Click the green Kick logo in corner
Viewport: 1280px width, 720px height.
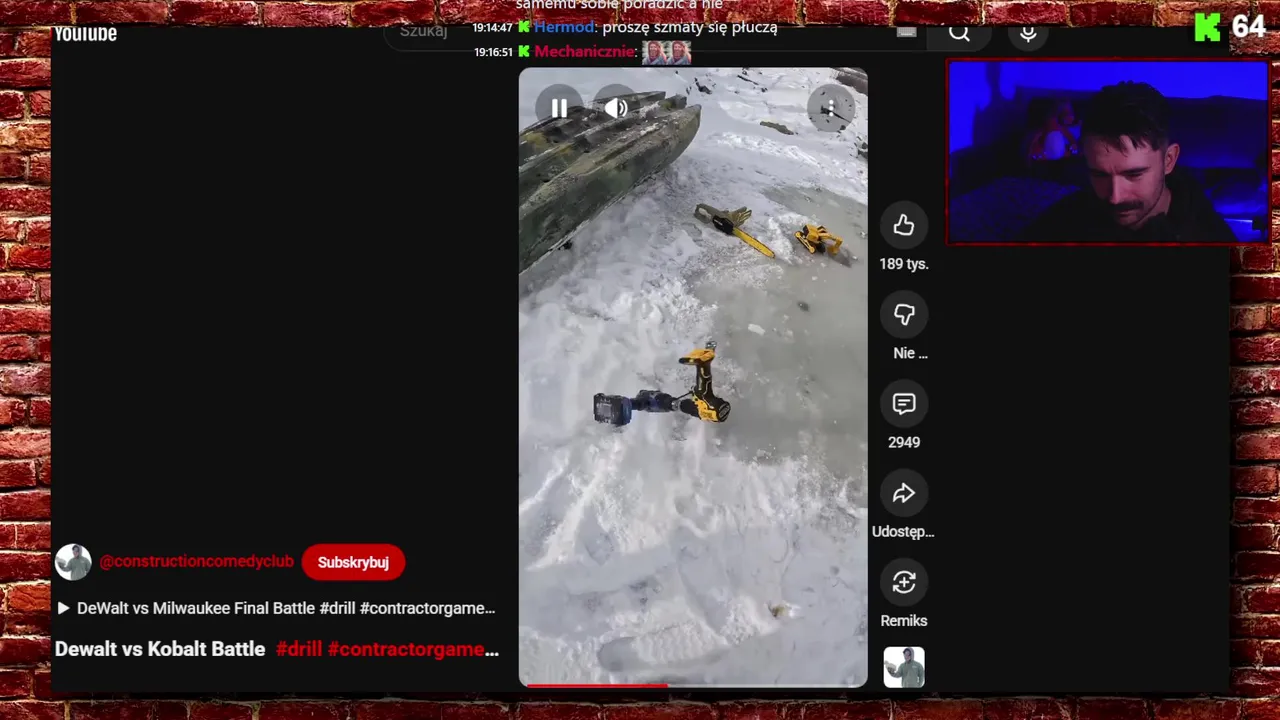point(1208,27)
